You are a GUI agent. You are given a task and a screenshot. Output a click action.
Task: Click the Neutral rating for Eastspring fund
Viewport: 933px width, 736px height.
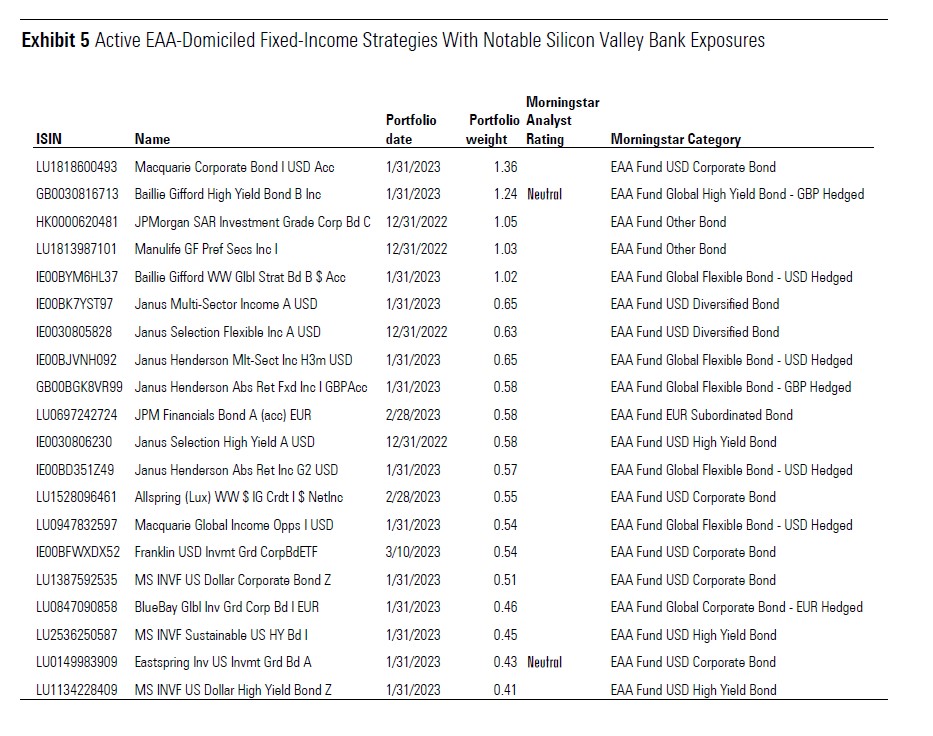pos(544,662)
